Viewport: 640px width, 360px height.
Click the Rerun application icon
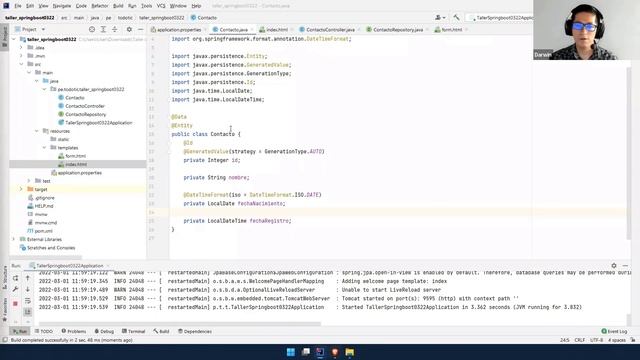pyautogui.click(x=16, y=278)
